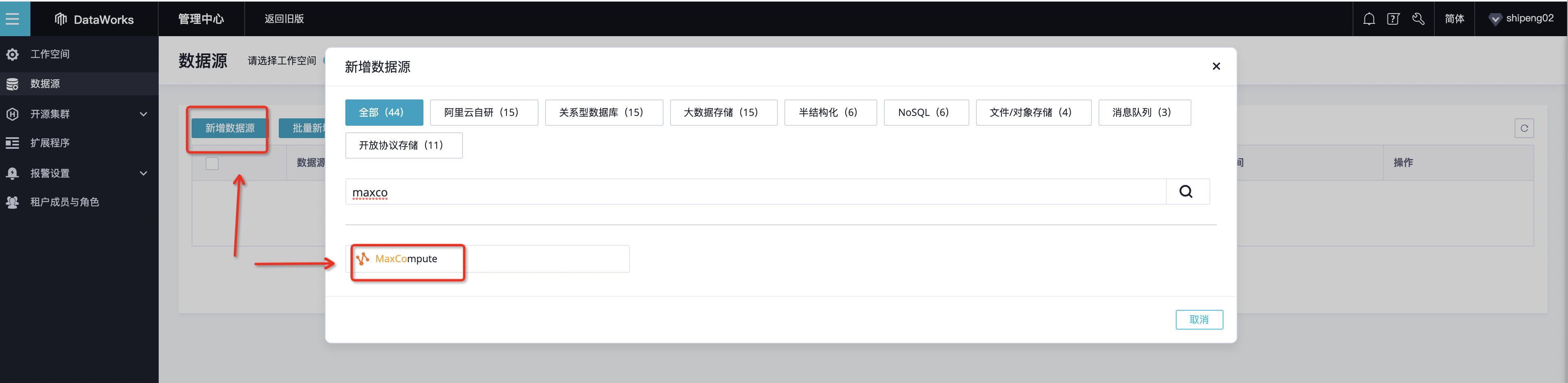Click the 扩展程序 list icon
This screenshot has width=1568, height=383.
[x=12, y=143]
